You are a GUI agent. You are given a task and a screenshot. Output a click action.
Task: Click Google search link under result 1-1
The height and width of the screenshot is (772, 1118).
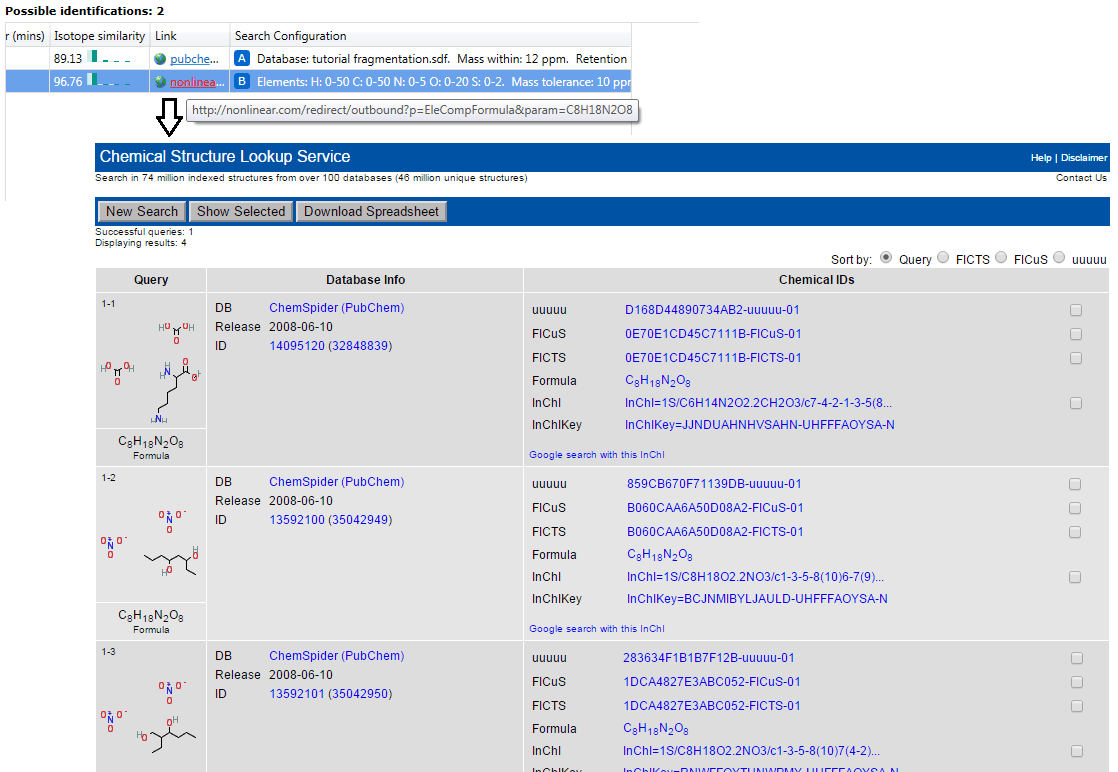597,455
